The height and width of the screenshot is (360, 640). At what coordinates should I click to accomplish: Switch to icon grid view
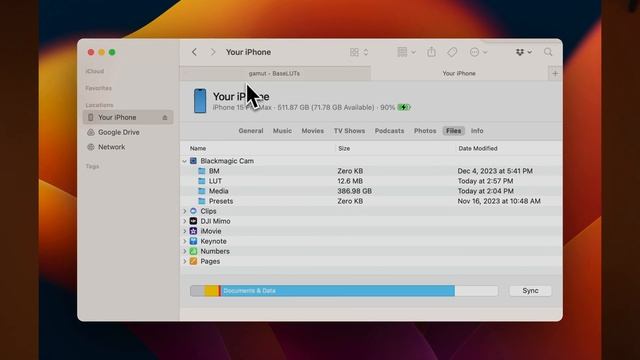coord(354,52)
